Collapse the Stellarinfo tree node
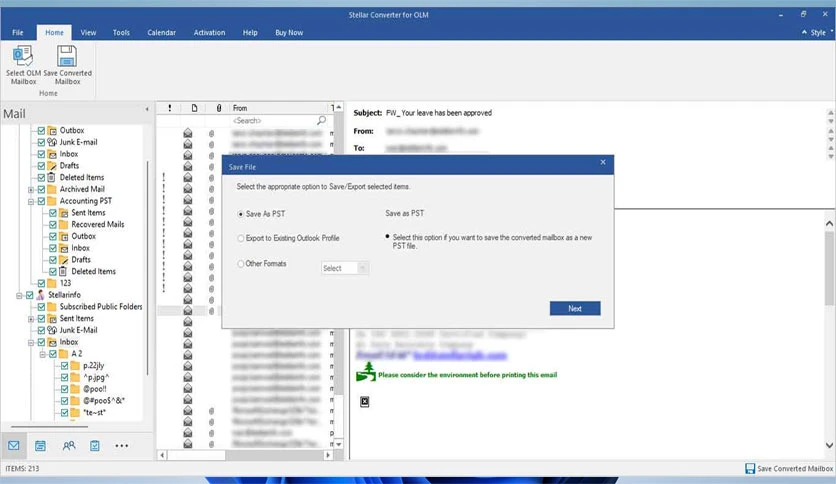 coord(19,295)
